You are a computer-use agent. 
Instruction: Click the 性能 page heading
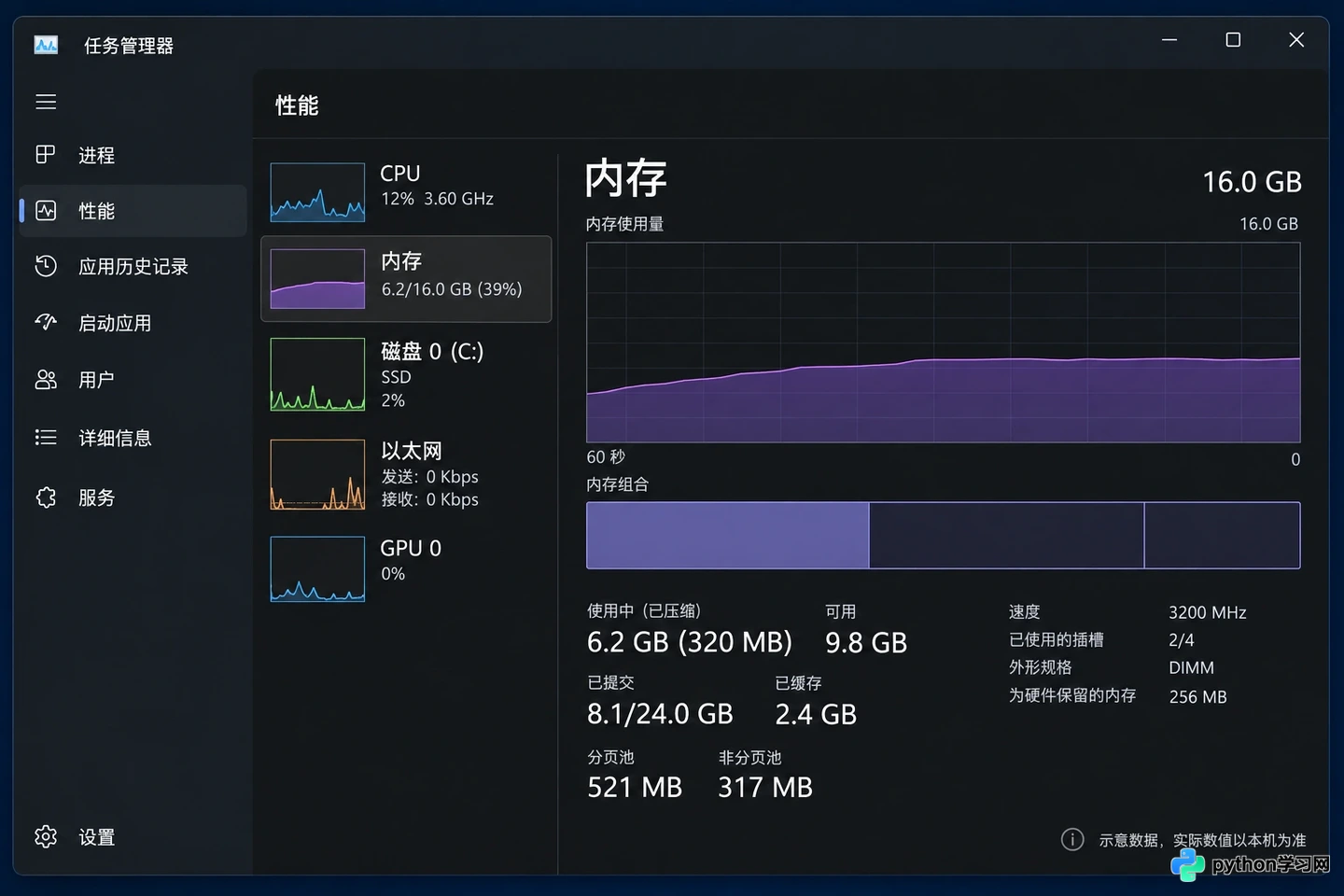coord(297,105)
